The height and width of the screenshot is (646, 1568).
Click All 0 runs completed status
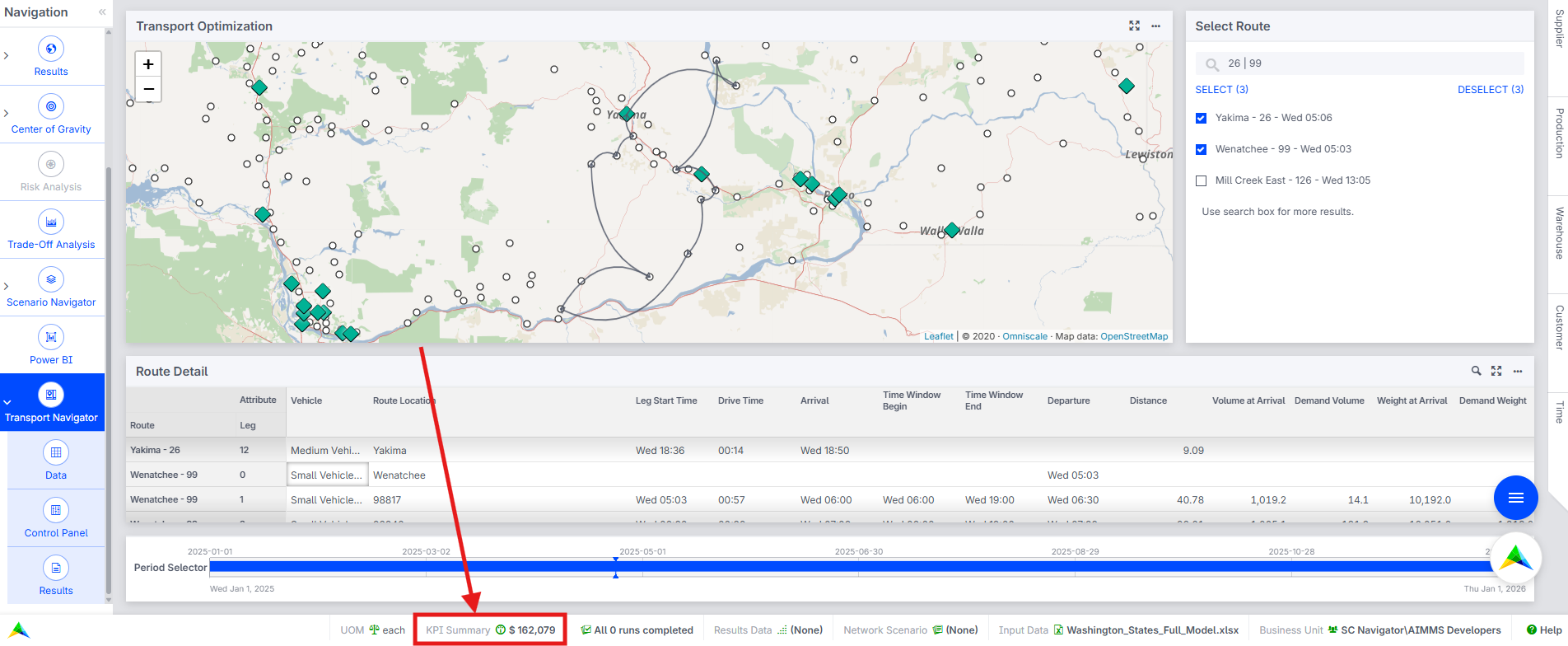637,630
